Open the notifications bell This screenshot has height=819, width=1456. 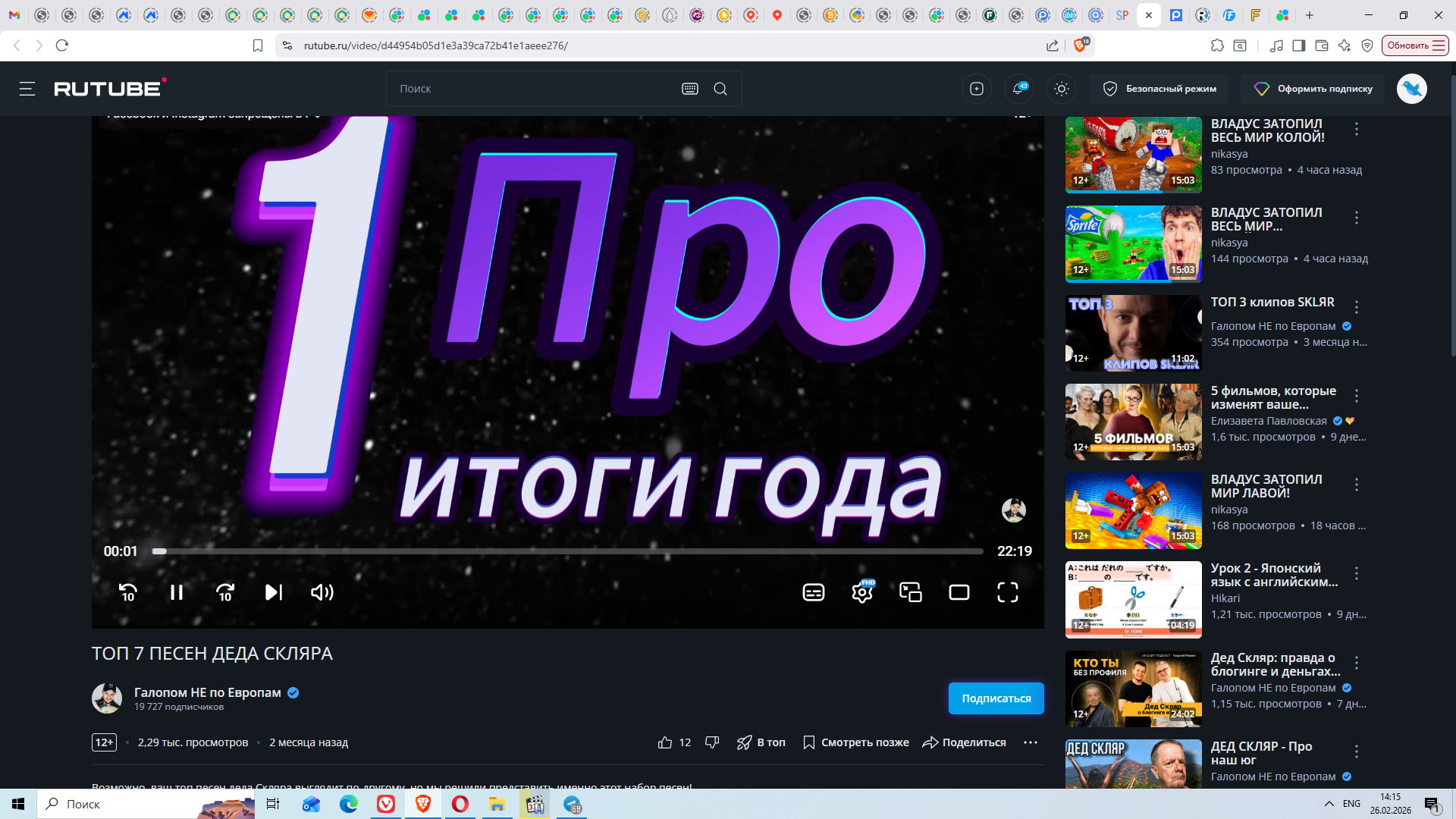pyautogui.click(x=1018, y=89)
